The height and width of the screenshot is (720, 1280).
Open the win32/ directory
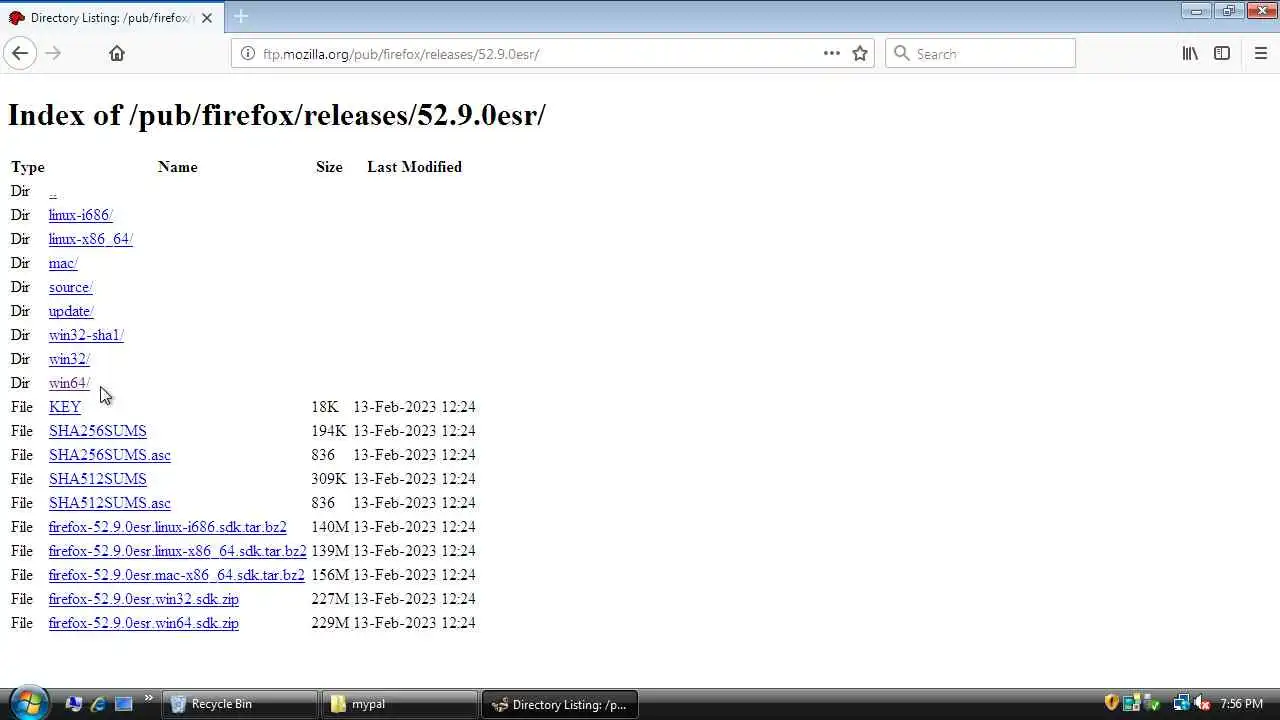point(69,359)
